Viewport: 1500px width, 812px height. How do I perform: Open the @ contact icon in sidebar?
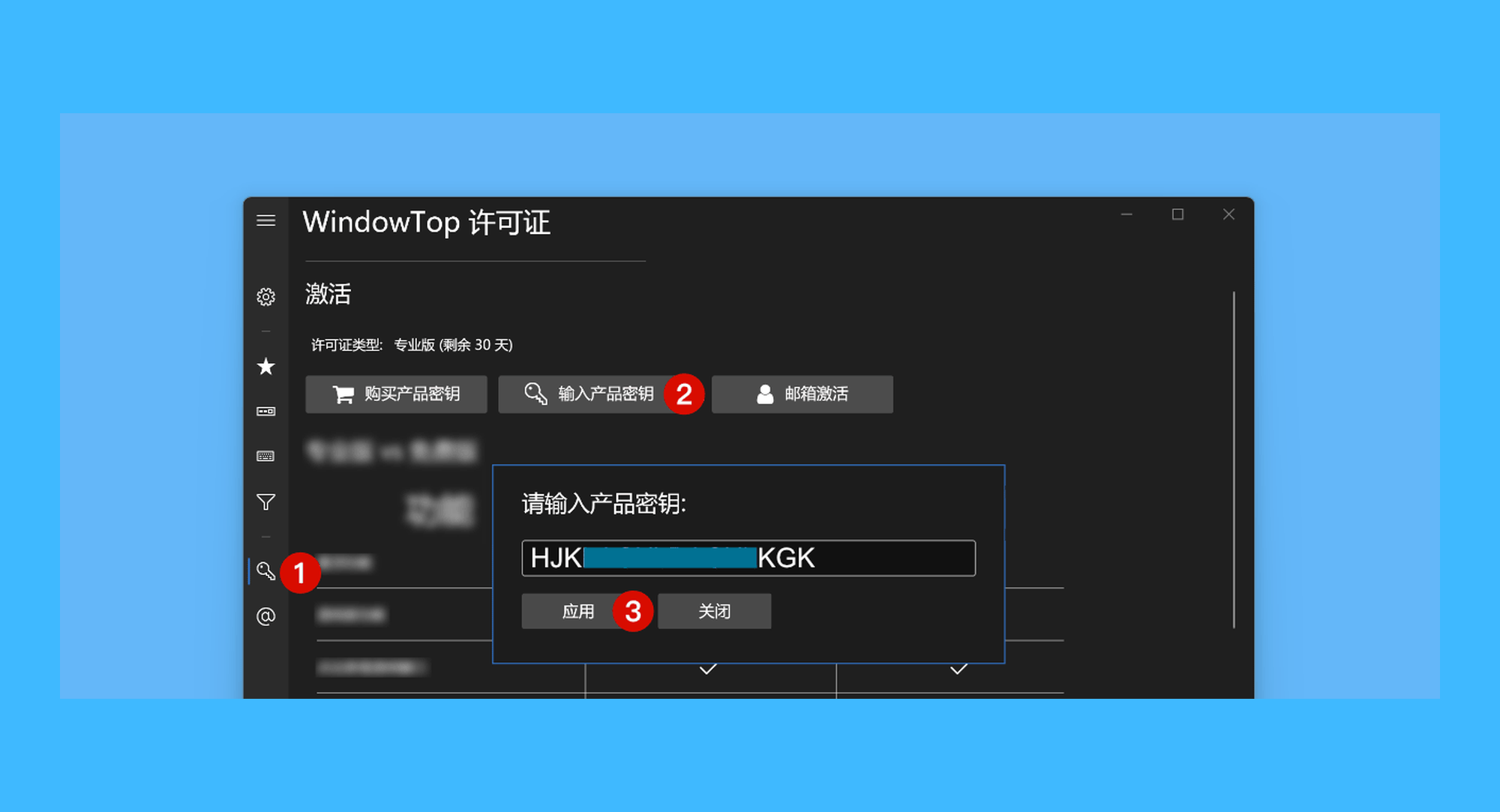point(265,616)
